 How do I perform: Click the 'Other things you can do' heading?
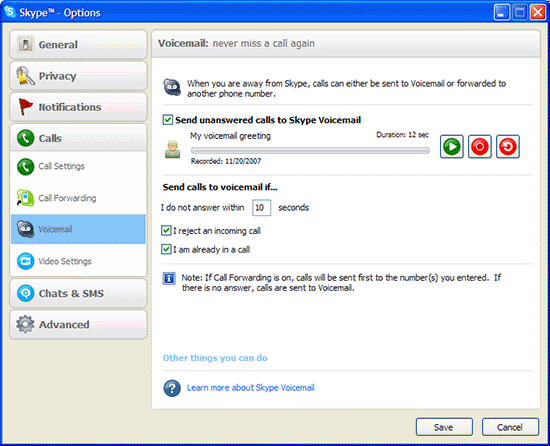215,358
